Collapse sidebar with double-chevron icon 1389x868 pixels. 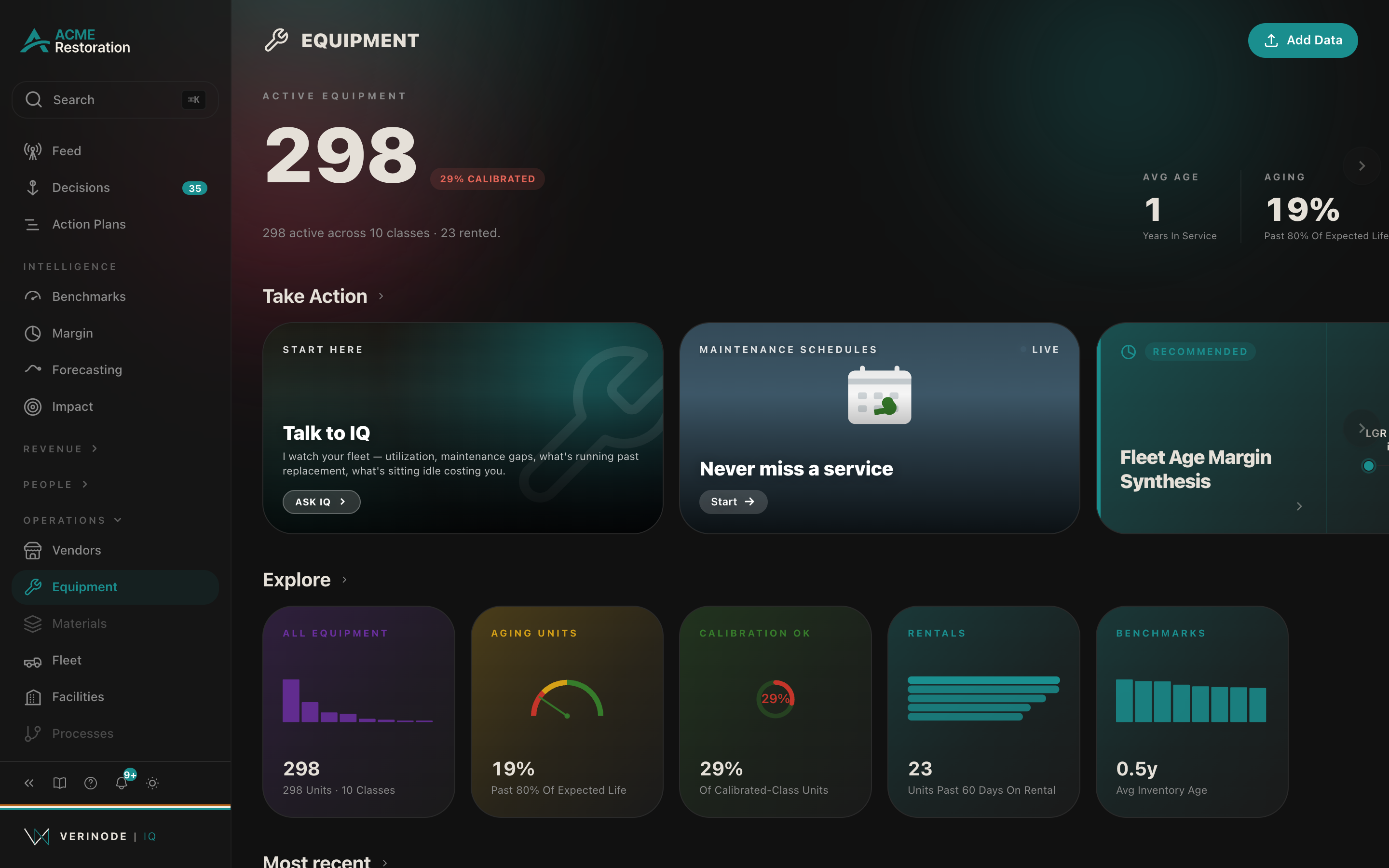click(x=29, y=783)
